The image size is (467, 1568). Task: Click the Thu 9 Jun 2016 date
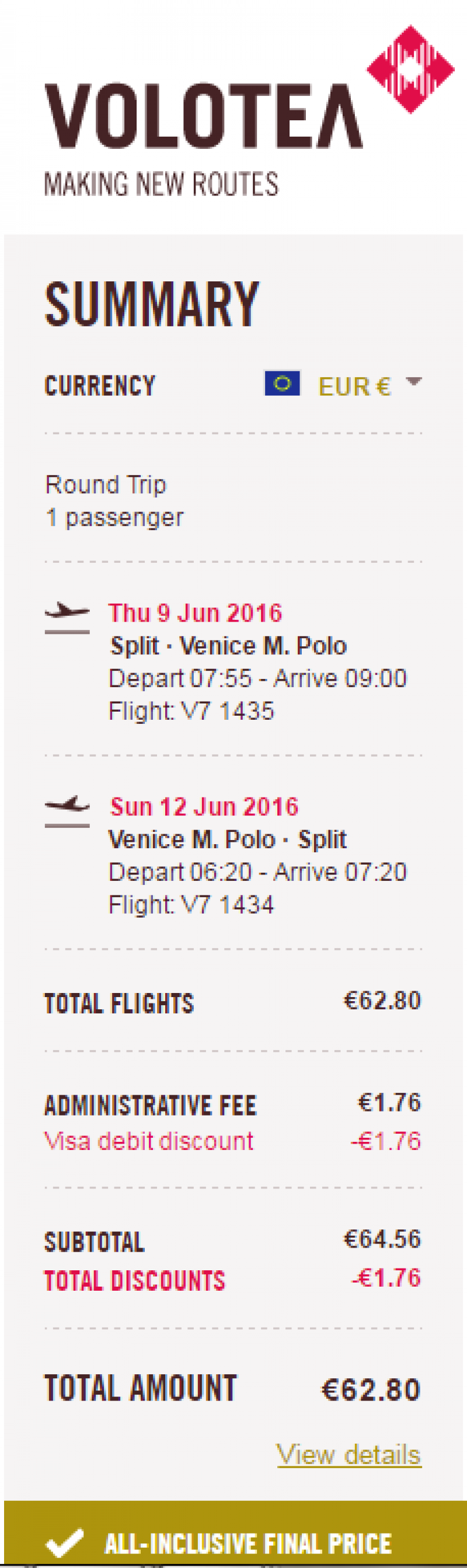click(195, 613)
